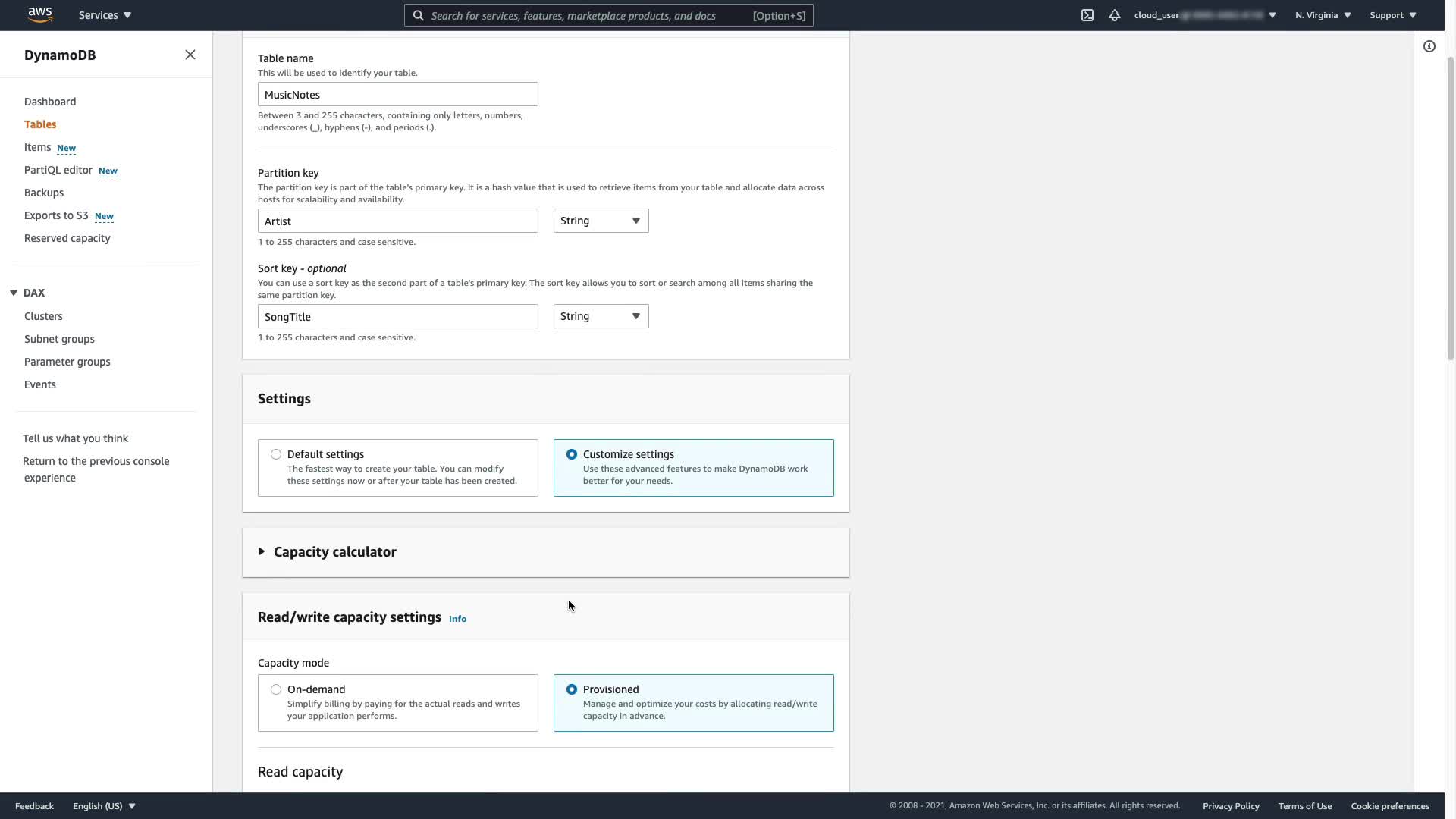Collapse the DAX section triangle

click(14, 293)
